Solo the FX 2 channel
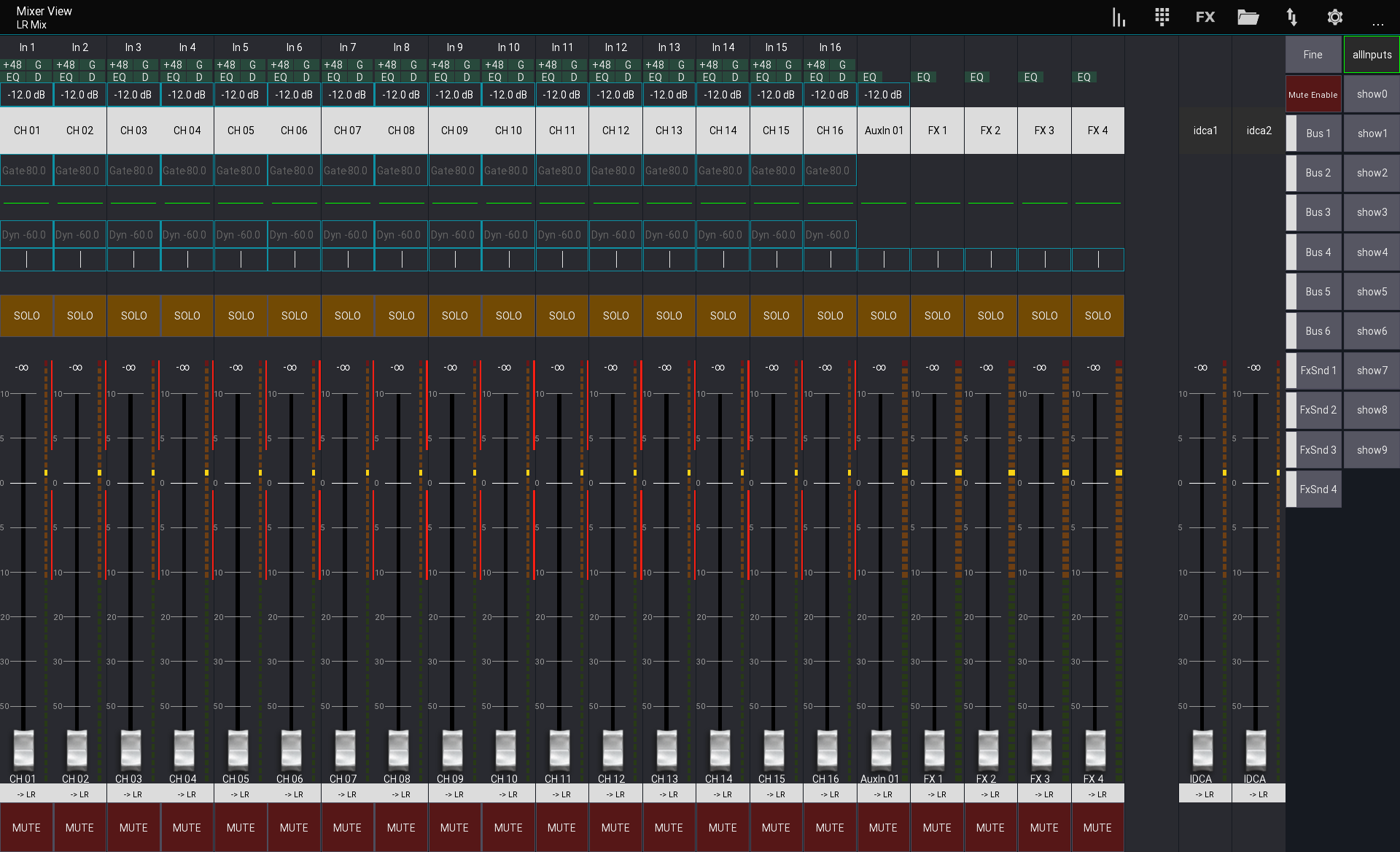The height and width of the screenshot is (852, 1400). point(990,316)
